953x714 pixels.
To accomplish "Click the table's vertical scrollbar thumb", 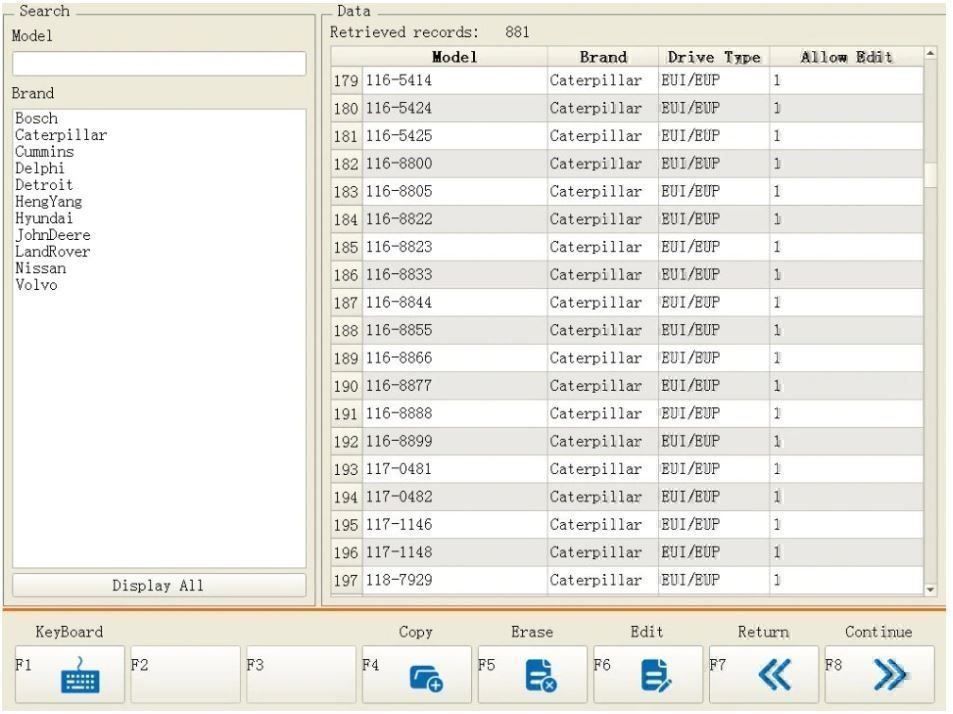I will point(931,175).
